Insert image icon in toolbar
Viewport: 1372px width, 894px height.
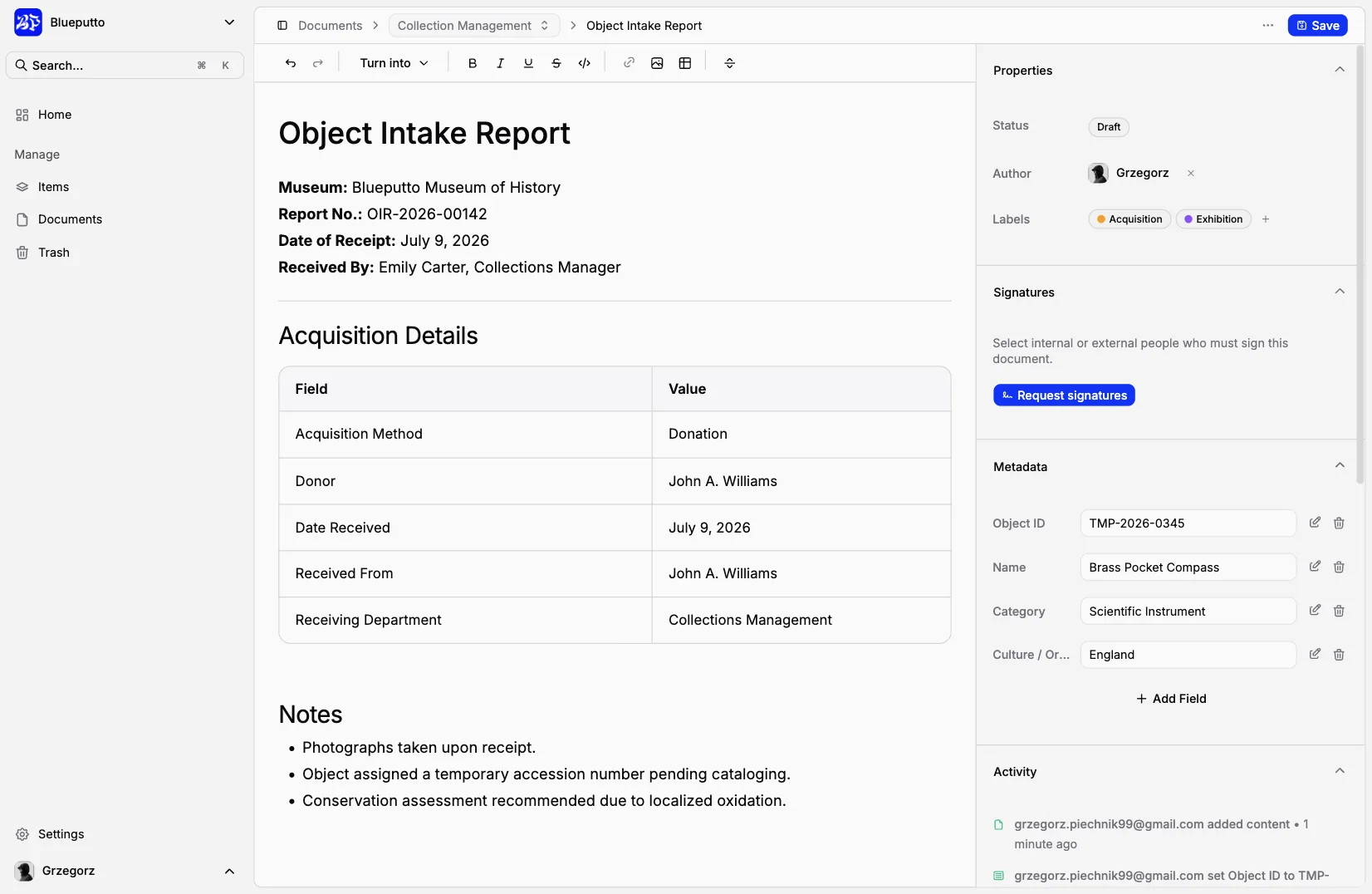657,63
